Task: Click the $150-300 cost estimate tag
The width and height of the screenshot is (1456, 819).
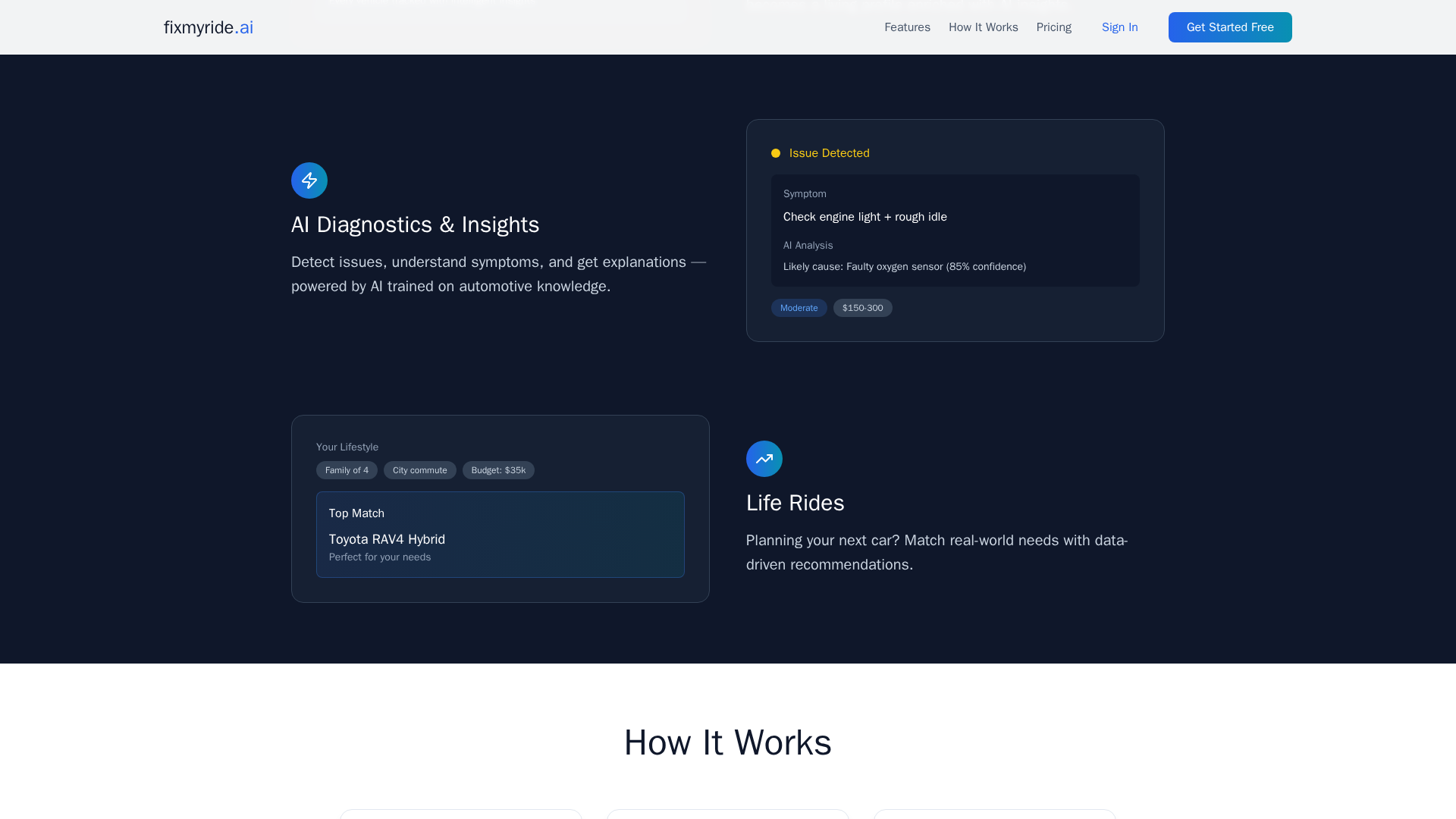Action: 862,308
